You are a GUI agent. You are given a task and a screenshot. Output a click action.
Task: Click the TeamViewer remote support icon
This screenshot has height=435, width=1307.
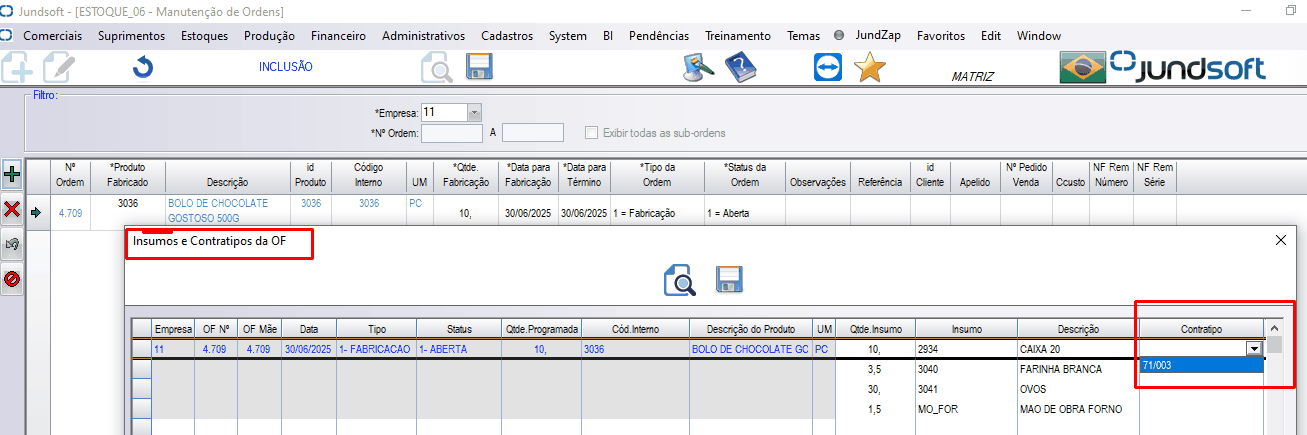[828, 68]
